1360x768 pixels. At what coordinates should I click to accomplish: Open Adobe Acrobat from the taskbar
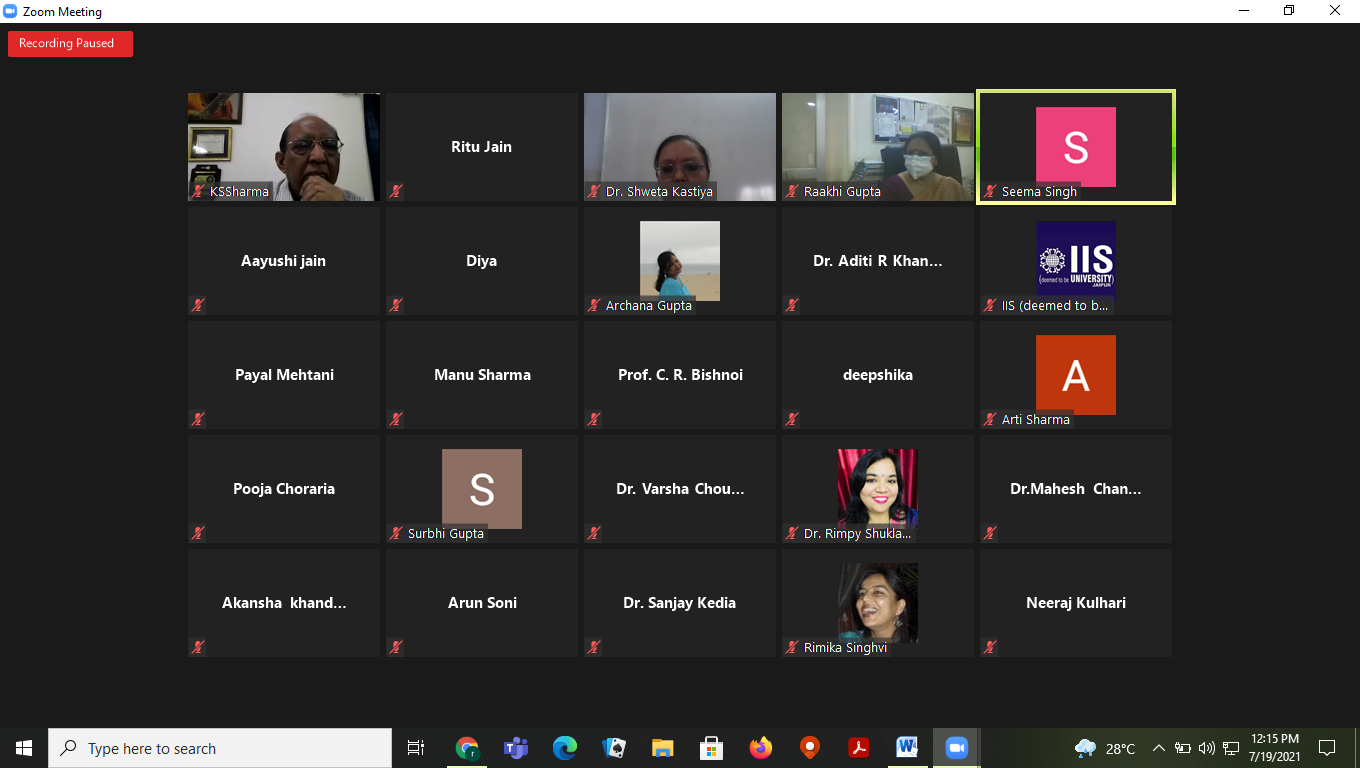[858, 748]
